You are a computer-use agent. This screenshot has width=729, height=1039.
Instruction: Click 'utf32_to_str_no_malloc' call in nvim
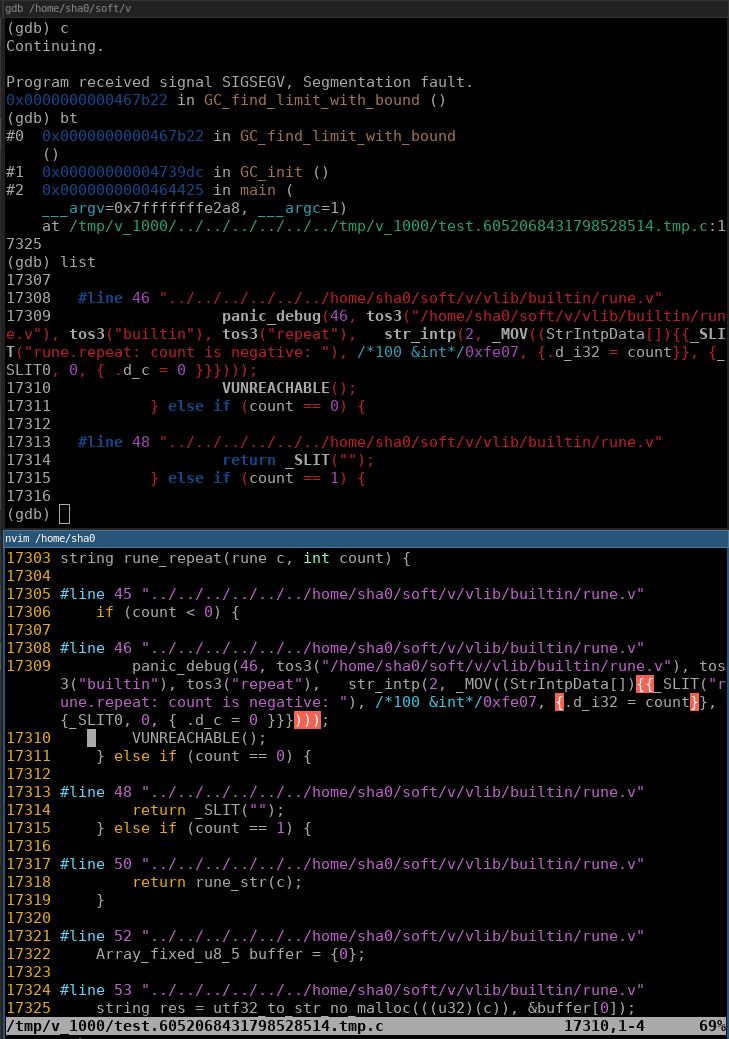(x=311, y=1009)
